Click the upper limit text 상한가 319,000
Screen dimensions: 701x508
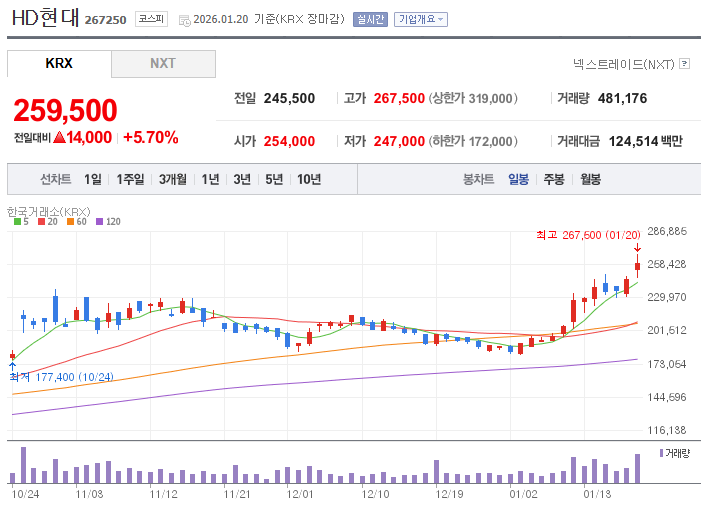point(473,98)
